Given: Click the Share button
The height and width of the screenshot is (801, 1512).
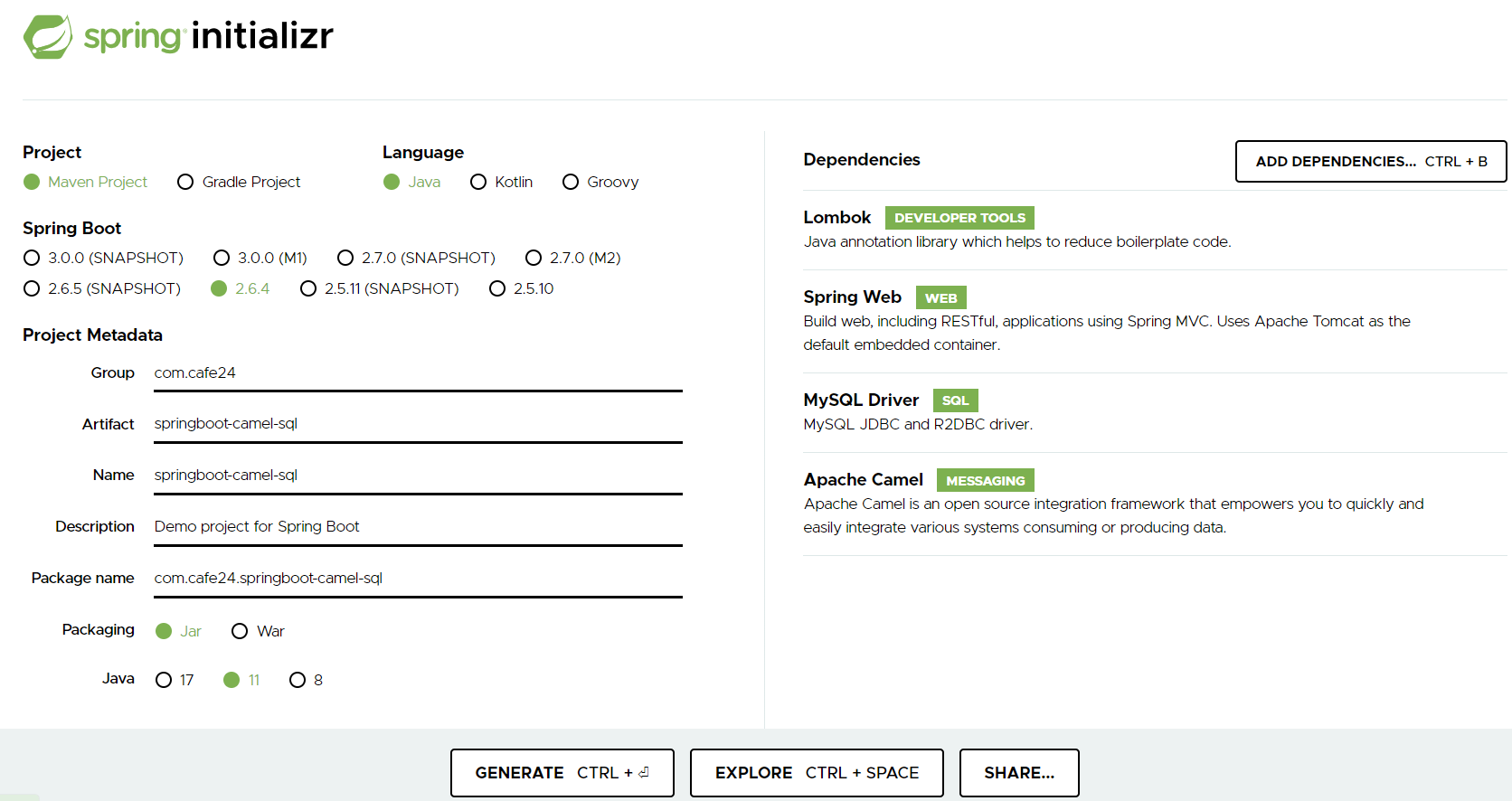Looking at the screenshot, I should 1019,773.
